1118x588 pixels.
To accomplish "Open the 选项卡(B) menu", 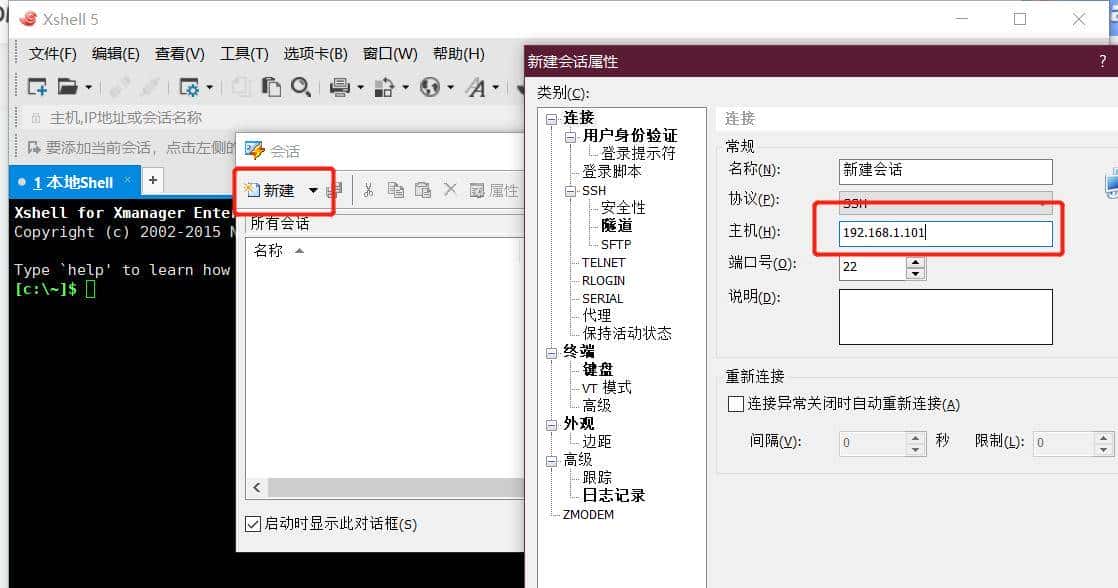I will (315, 54).
